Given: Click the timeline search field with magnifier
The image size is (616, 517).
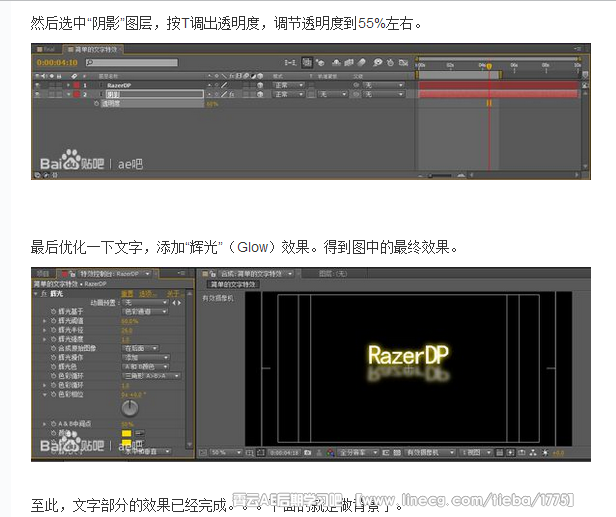Looking at the screenshot, I should [x=132, y=62].
